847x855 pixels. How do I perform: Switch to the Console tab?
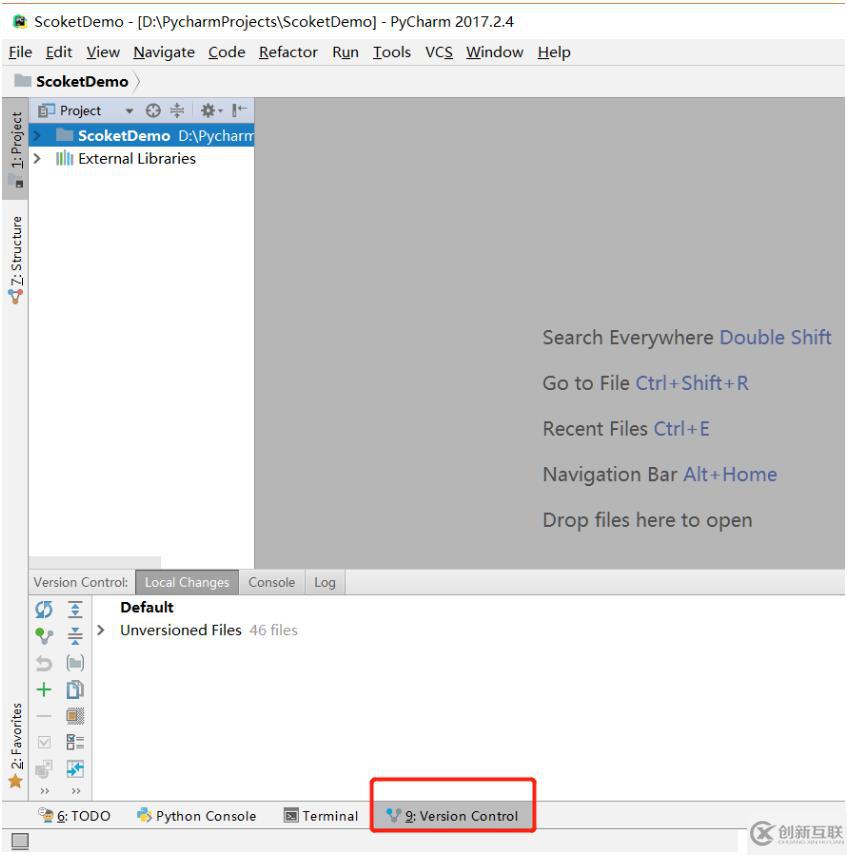[271, 582]
